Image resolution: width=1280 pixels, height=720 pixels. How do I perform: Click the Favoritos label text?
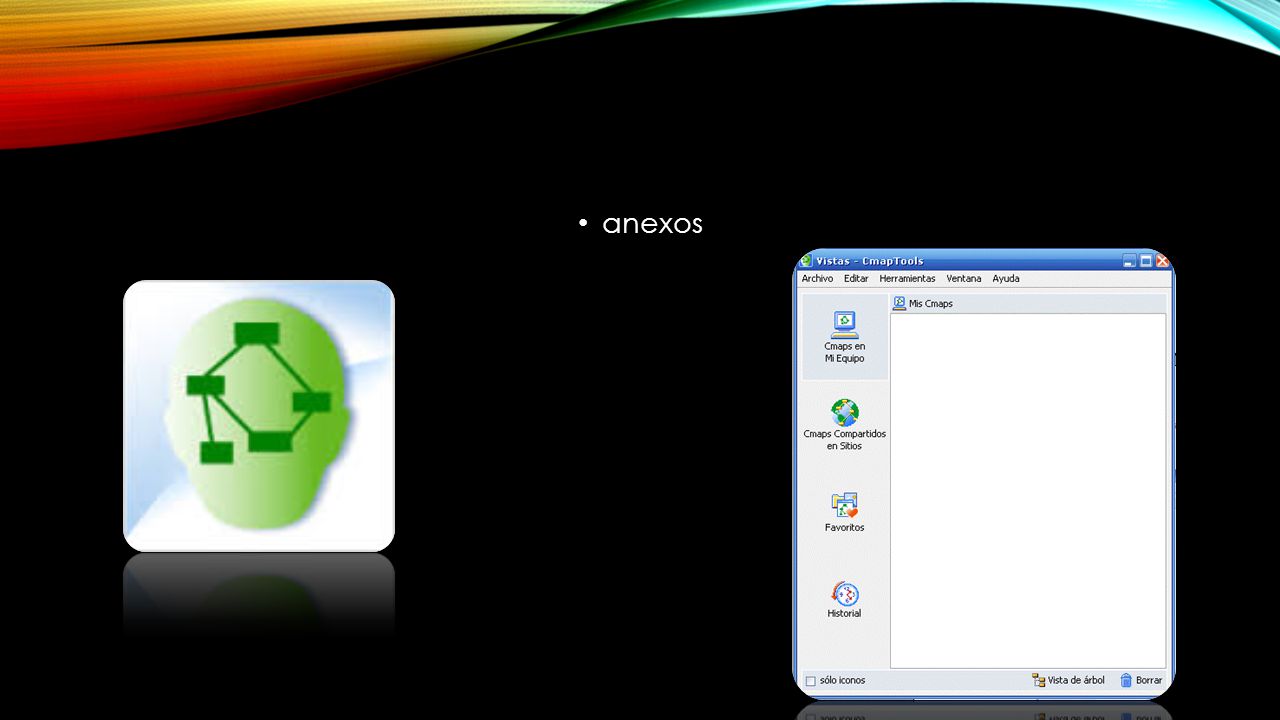[845, 527]
